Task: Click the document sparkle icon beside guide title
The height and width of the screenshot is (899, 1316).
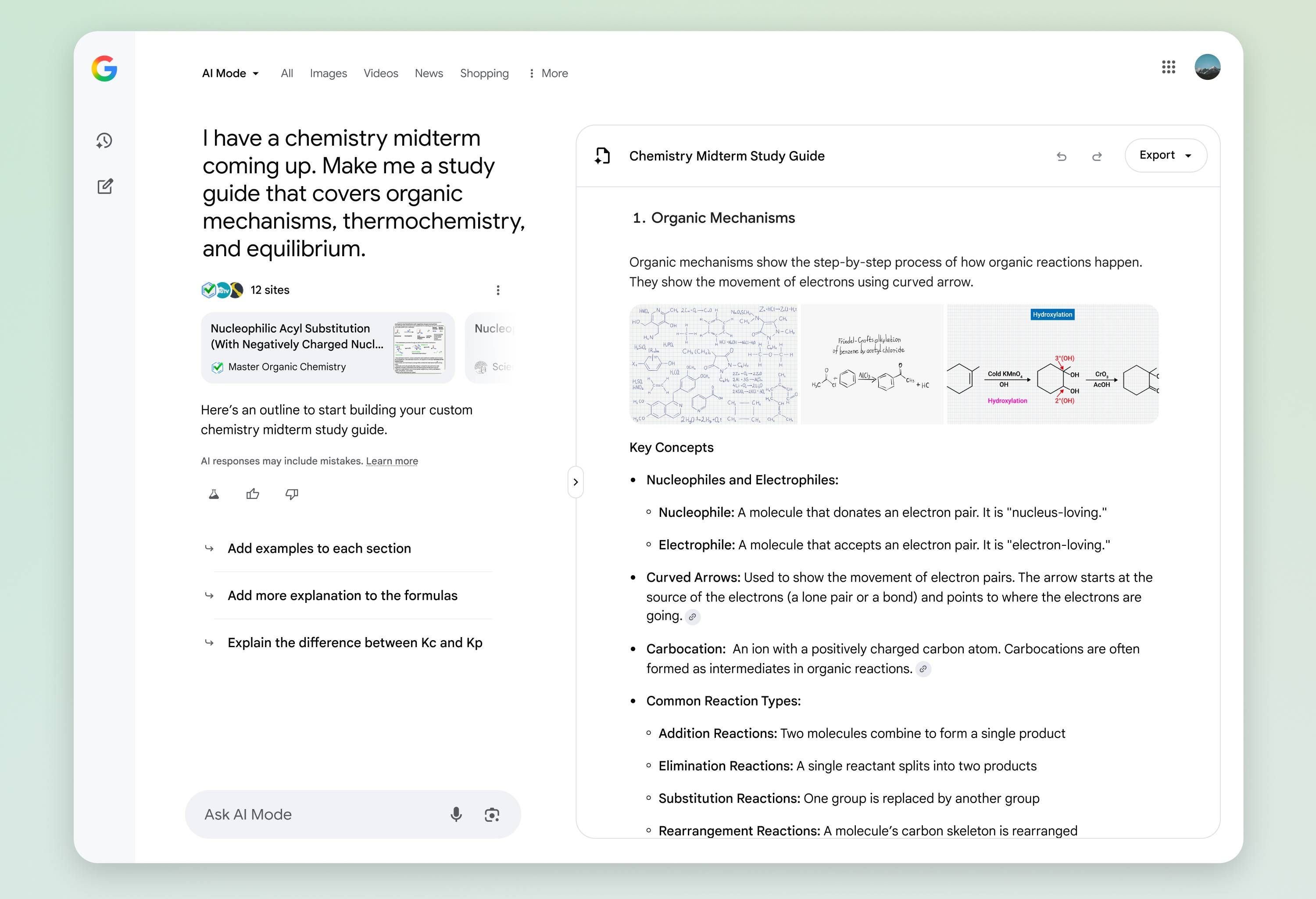Action: (602, 156)
